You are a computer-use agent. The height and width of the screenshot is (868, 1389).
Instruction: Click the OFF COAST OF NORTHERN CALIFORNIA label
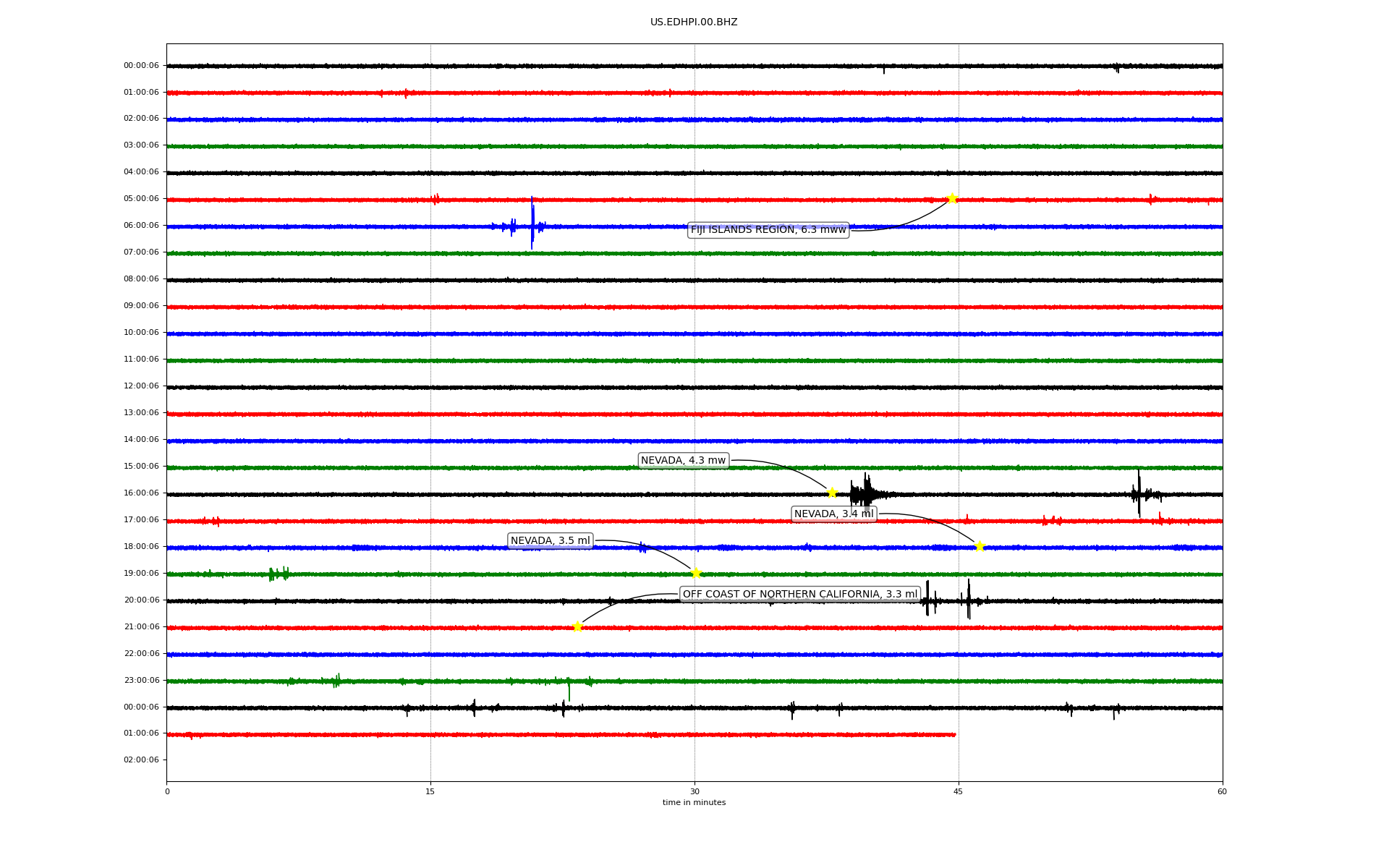(x=799, y=595)
